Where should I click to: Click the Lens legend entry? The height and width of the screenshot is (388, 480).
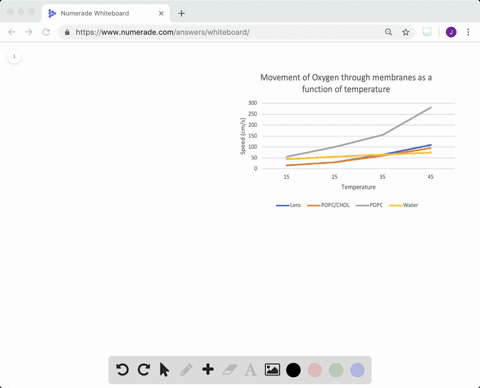coord(289,205)
